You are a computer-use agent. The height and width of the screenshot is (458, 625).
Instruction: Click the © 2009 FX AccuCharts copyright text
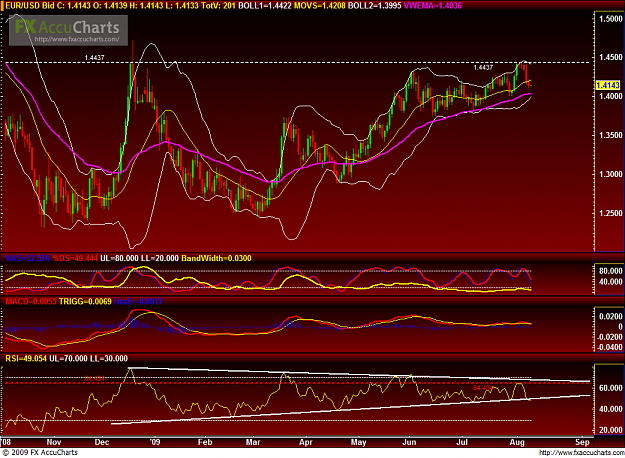click(40, 452)
